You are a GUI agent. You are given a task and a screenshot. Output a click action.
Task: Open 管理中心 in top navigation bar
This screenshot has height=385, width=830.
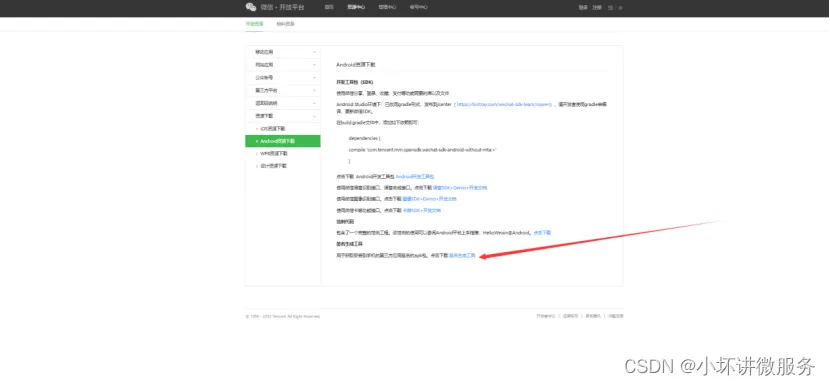387,7
